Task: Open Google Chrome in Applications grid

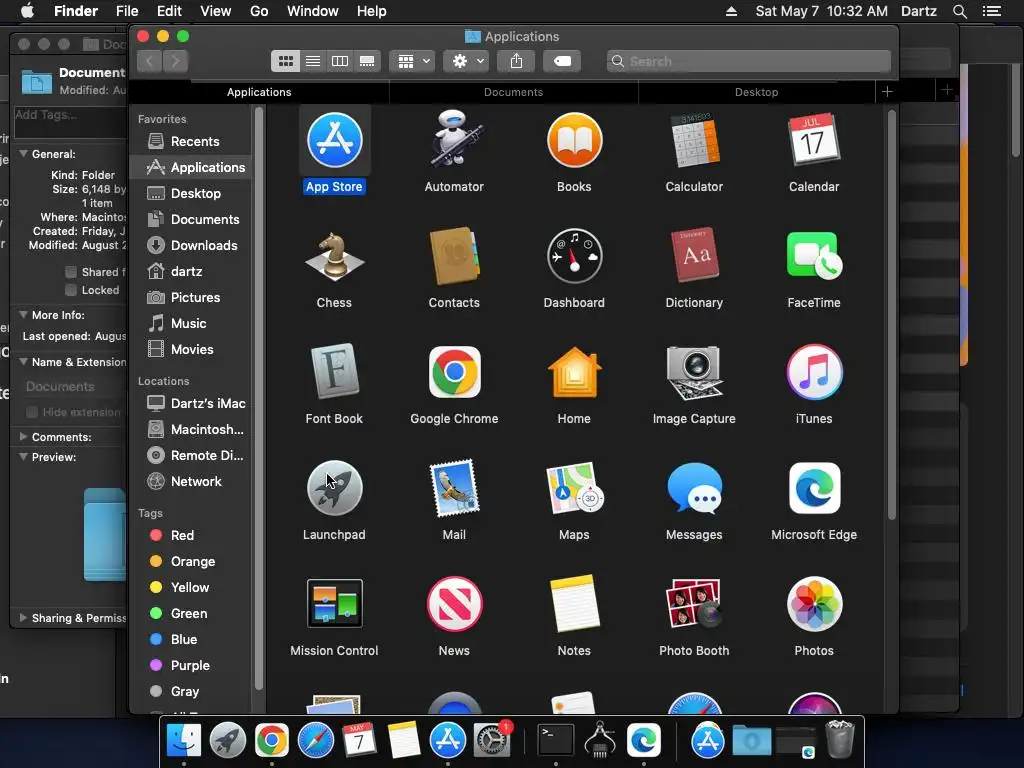Action: [x=455, y=372]
